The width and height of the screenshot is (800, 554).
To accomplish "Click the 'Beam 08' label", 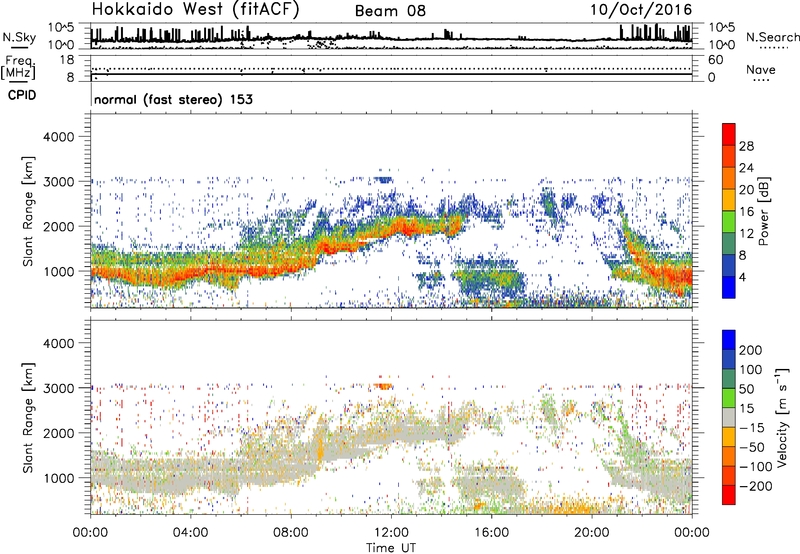I will coord(390,11).
